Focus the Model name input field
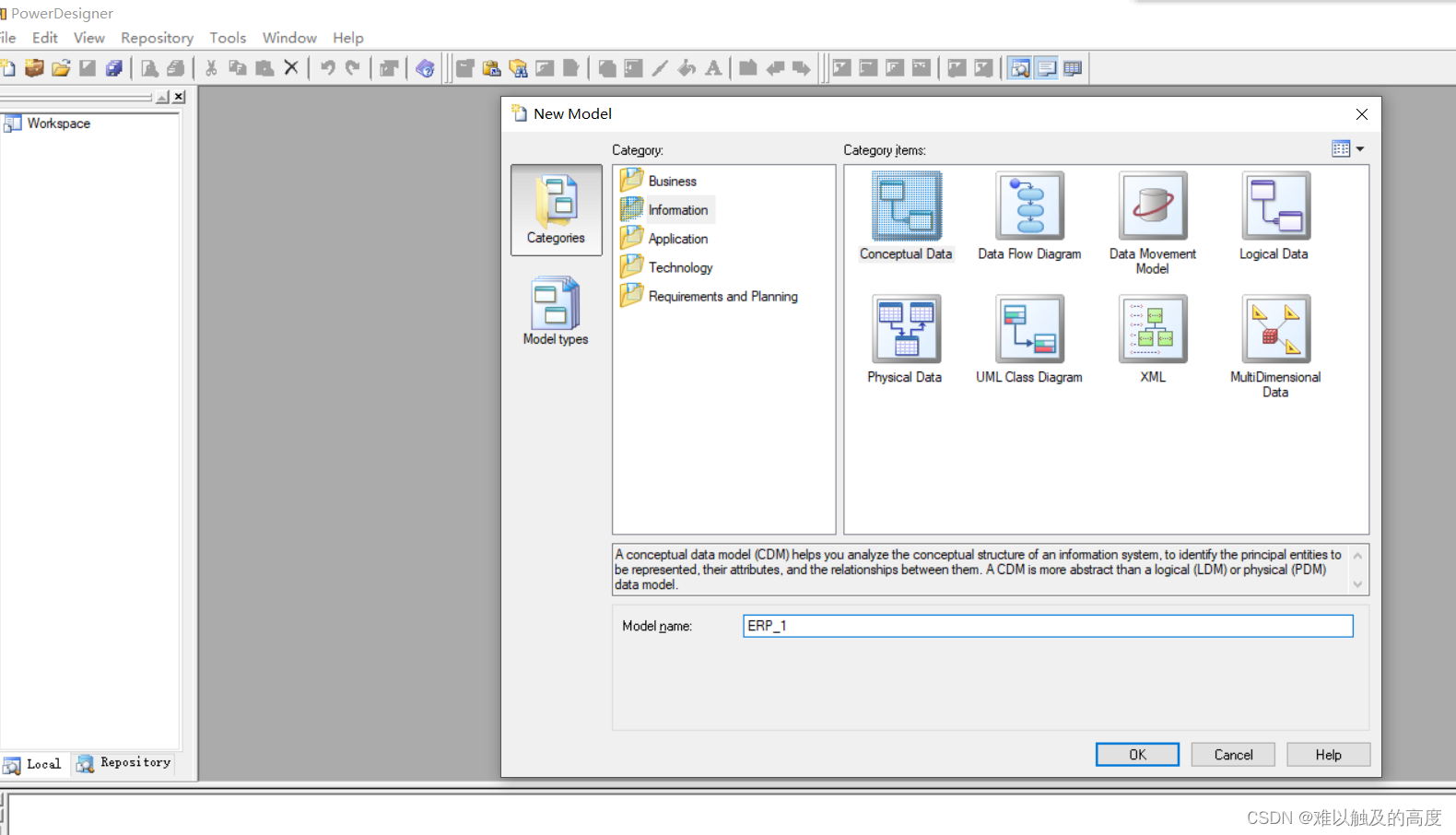1456x835 pixels. [1048, 627]
